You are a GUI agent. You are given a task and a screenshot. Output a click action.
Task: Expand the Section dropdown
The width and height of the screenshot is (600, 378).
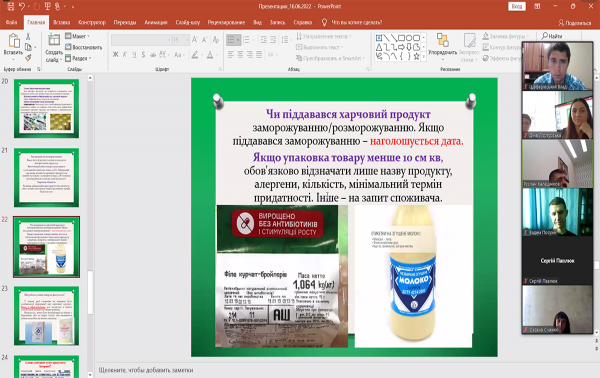(78, 58)
